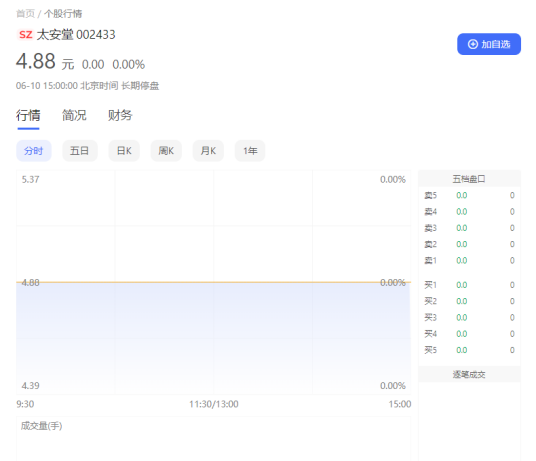Click the 15:00 time axis label
This screenshot has height=461, width=536.
[x=400, y=404]
